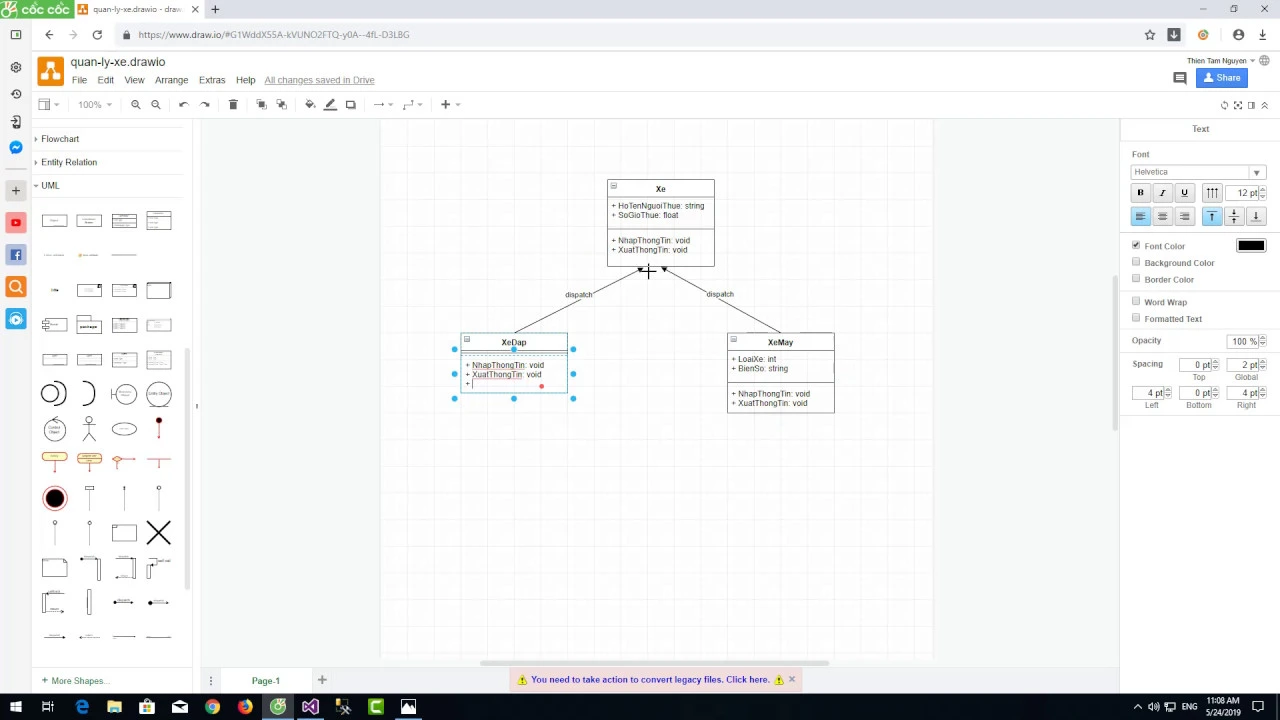Open the Help menu
1280x720 pixels.
tap(245, 80)
